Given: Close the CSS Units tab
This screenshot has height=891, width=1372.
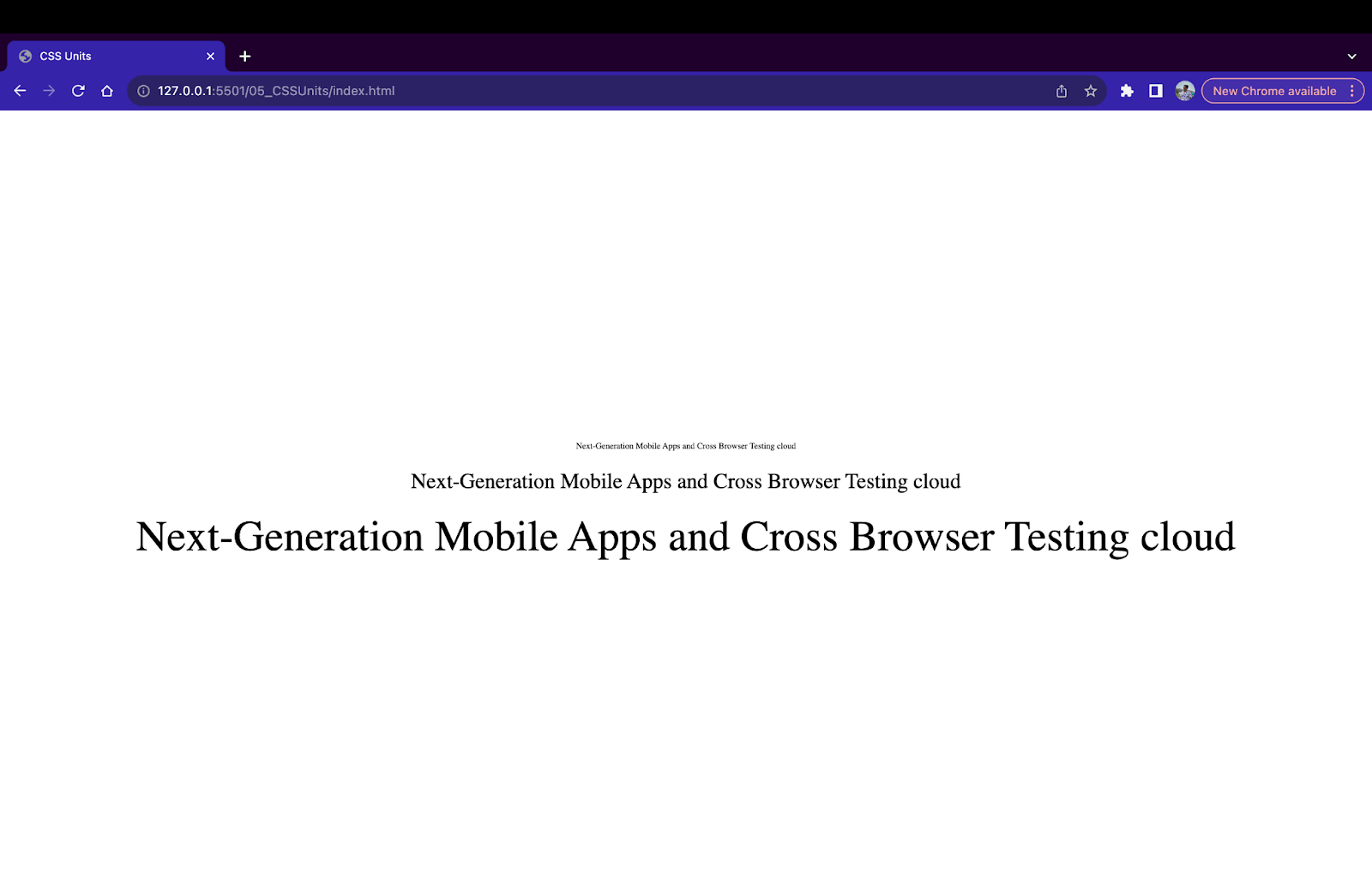Looking at the screenshot, I should [x=210, y=57].
